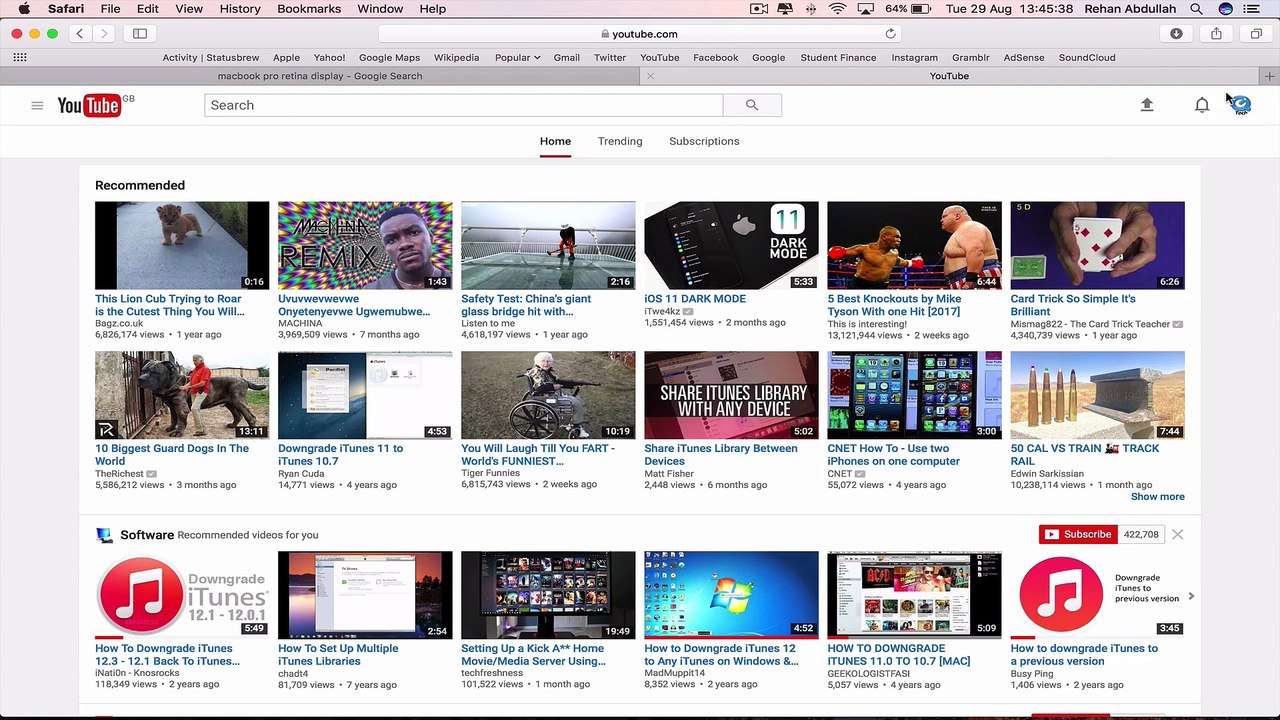The height and width of the screenshot is (720, 1280).
Task: Play the Uvuvwevwevwe remix thumbnail
Action: click(x=365, y=245)
